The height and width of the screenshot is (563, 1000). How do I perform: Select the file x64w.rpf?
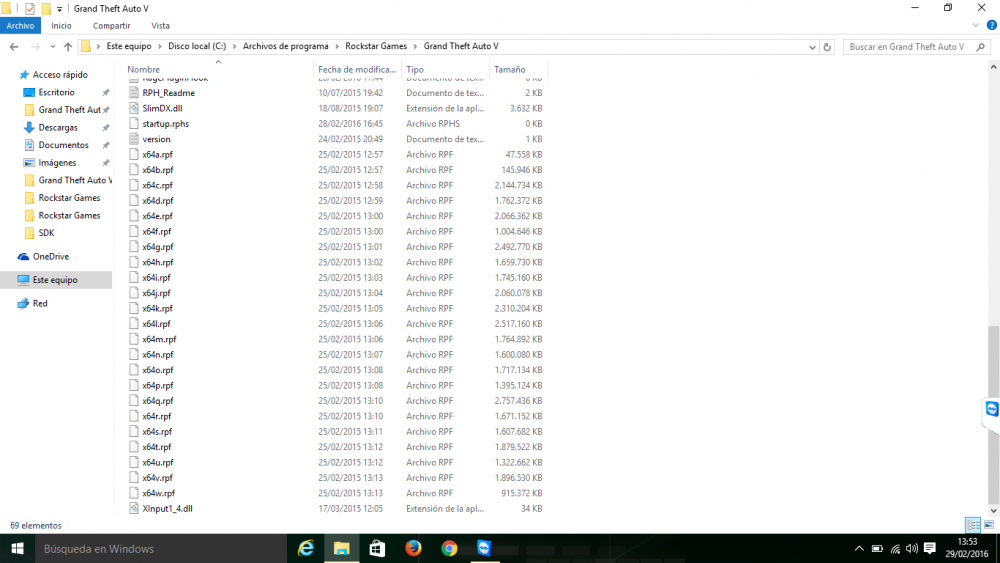(x=158, y=493)
